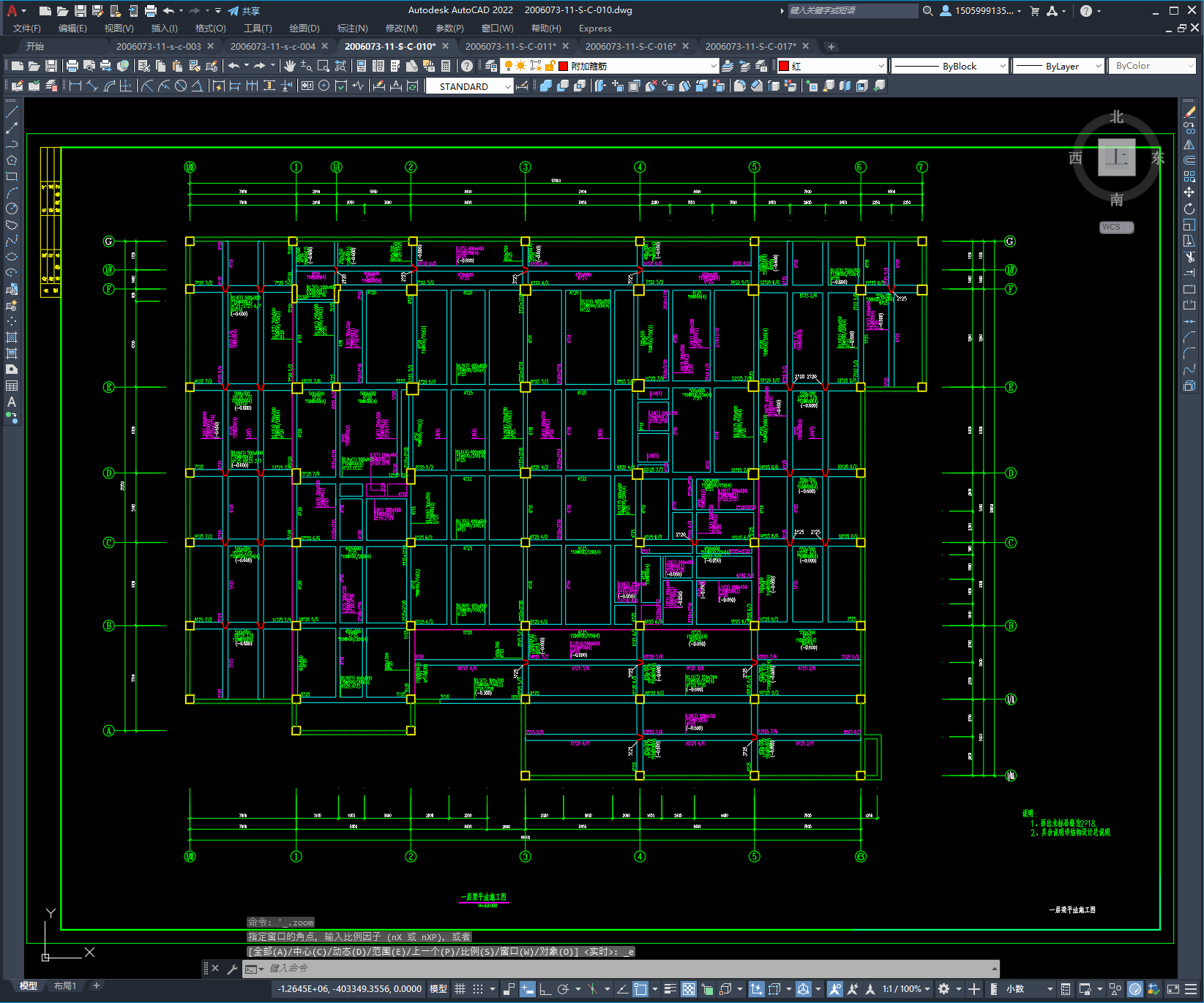
Task: Switch to the 2006073-11-S-C-016* drawing tab
Action: (x=631, y=46)
